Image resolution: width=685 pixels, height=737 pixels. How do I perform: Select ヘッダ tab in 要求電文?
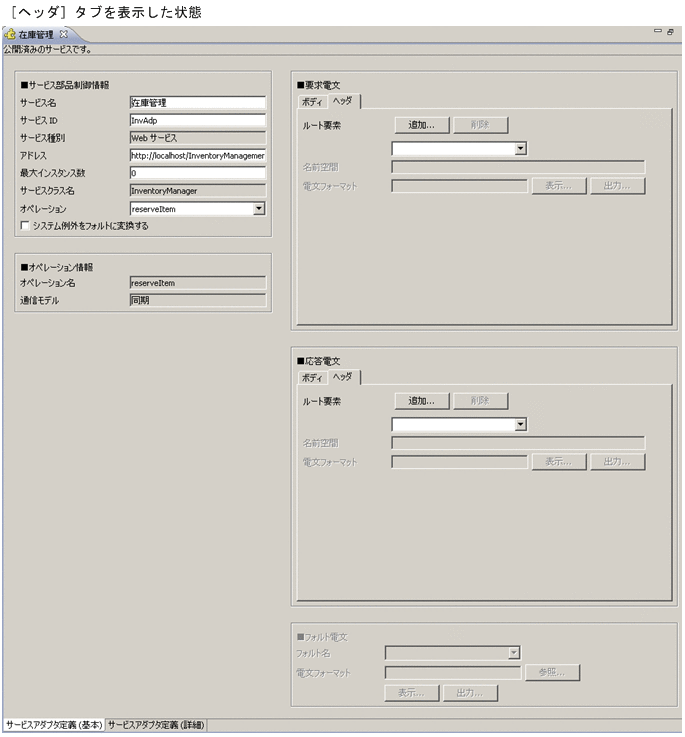[343, 101]
